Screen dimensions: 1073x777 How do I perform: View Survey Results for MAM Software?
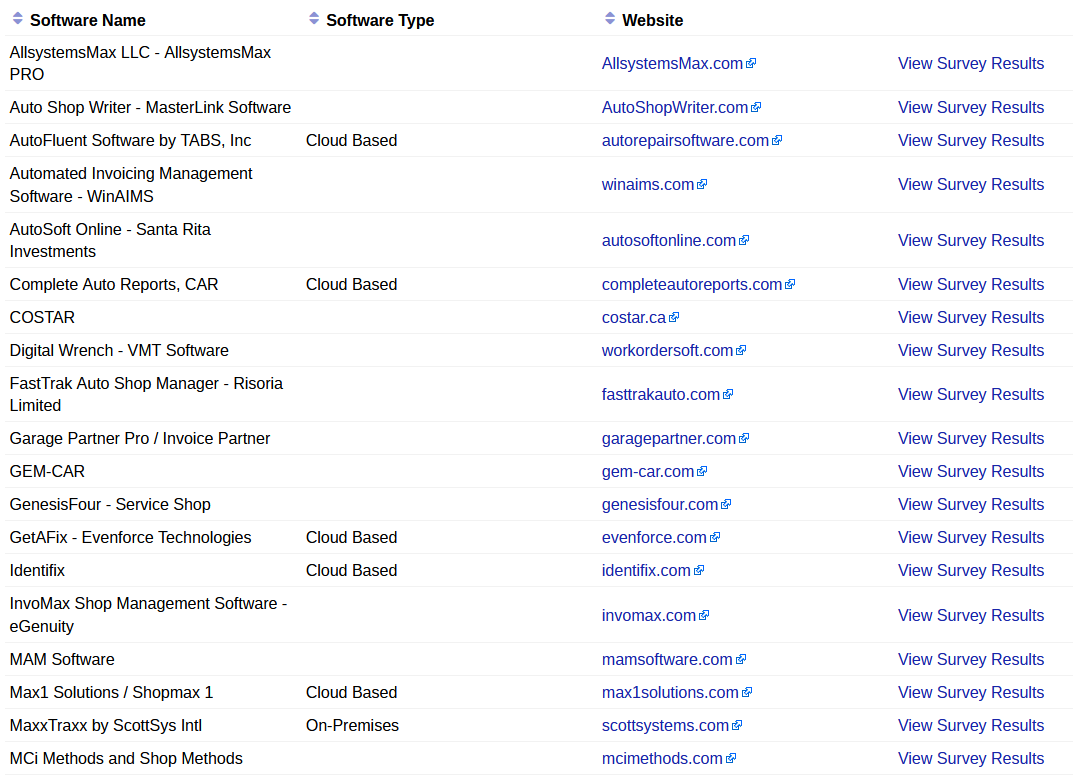(x=970, y=659)
